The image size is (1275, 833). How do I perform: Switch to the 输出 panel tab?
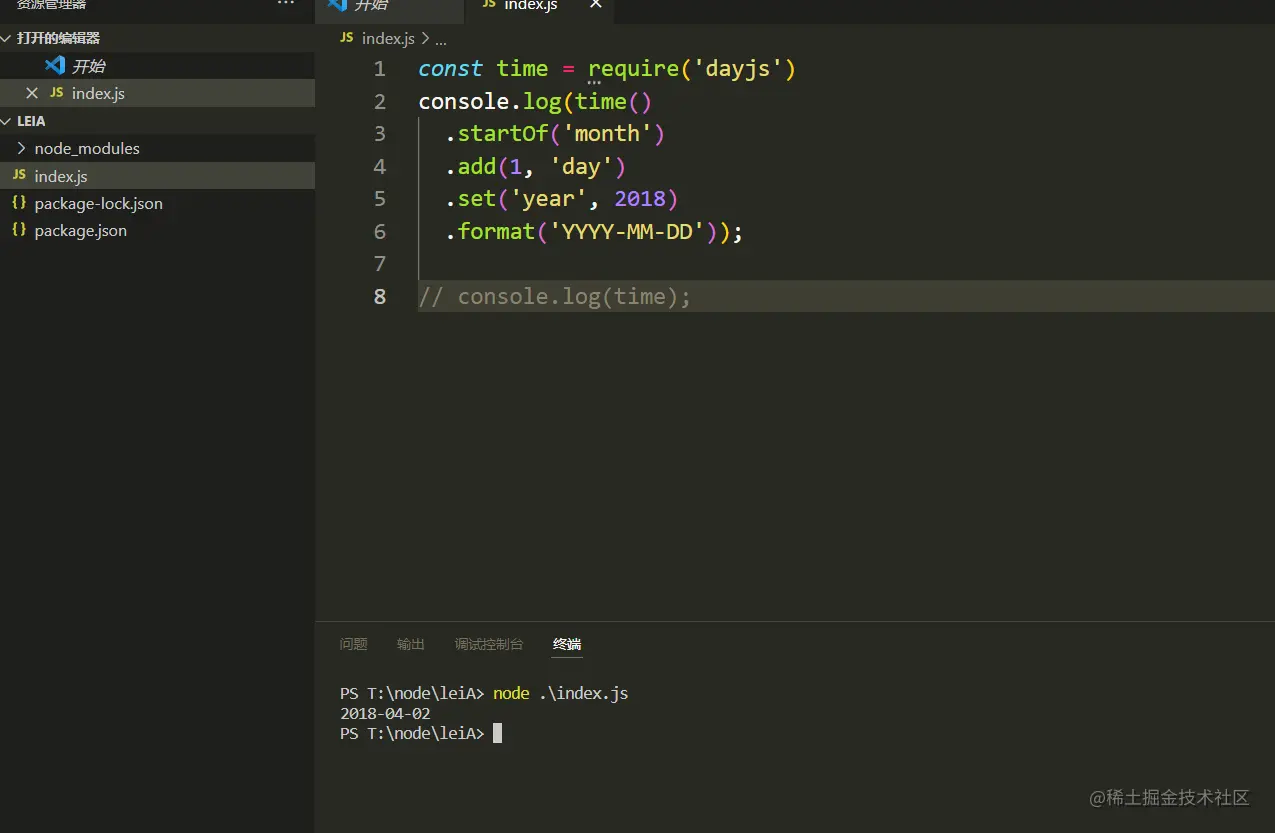point(410,644)
